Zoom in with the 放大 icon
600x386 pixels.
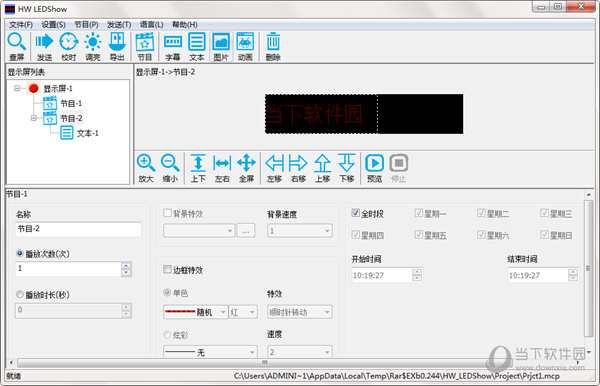point(146,168)
